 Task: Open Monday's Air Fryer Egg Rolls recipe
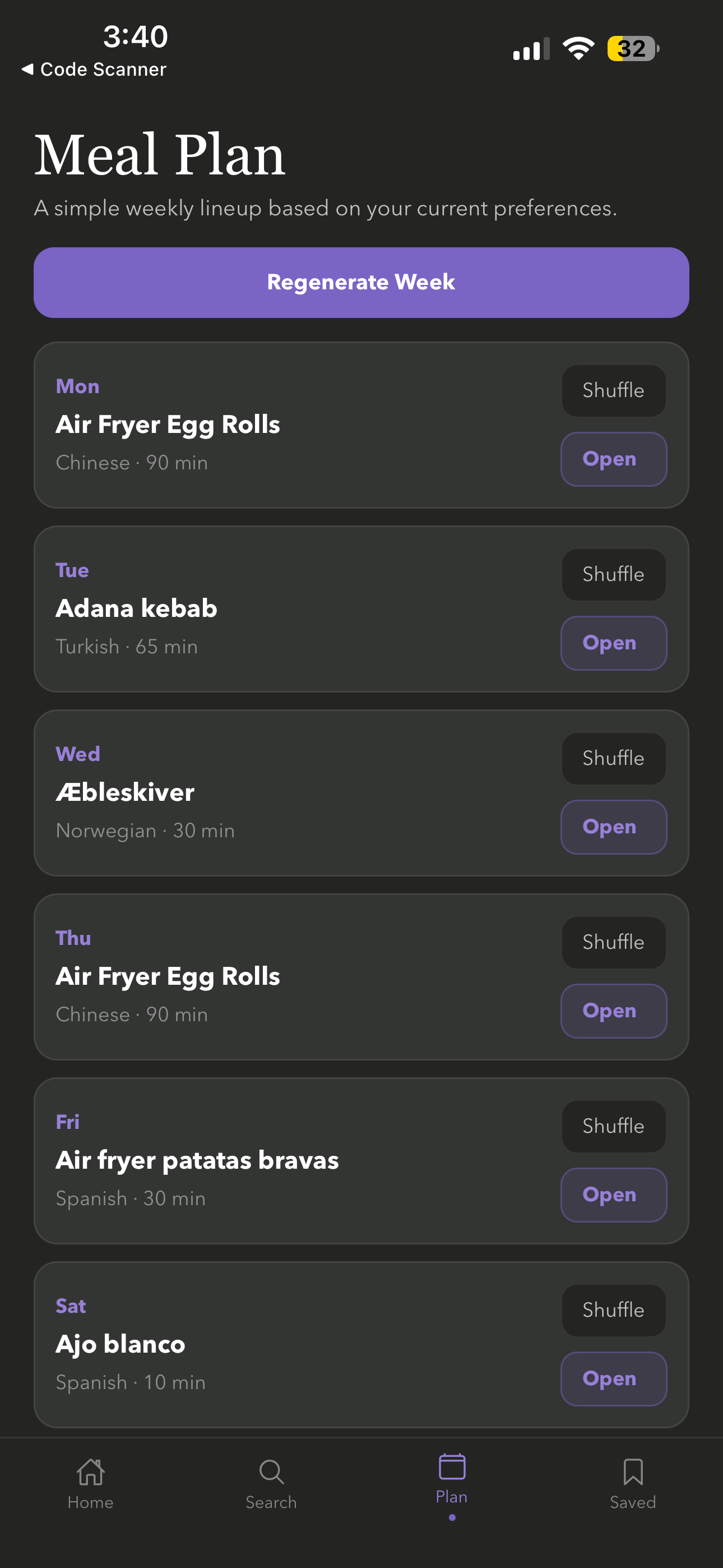pos(614,459)
